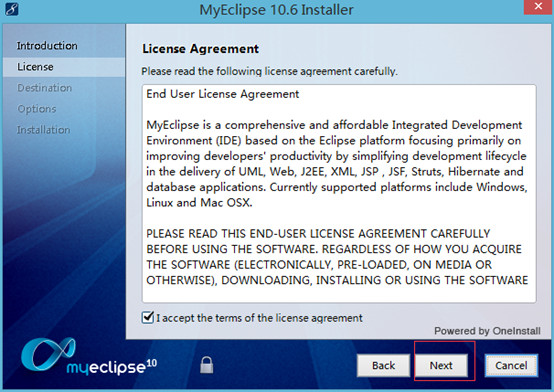Click the Next button

(x=441, y=365)
